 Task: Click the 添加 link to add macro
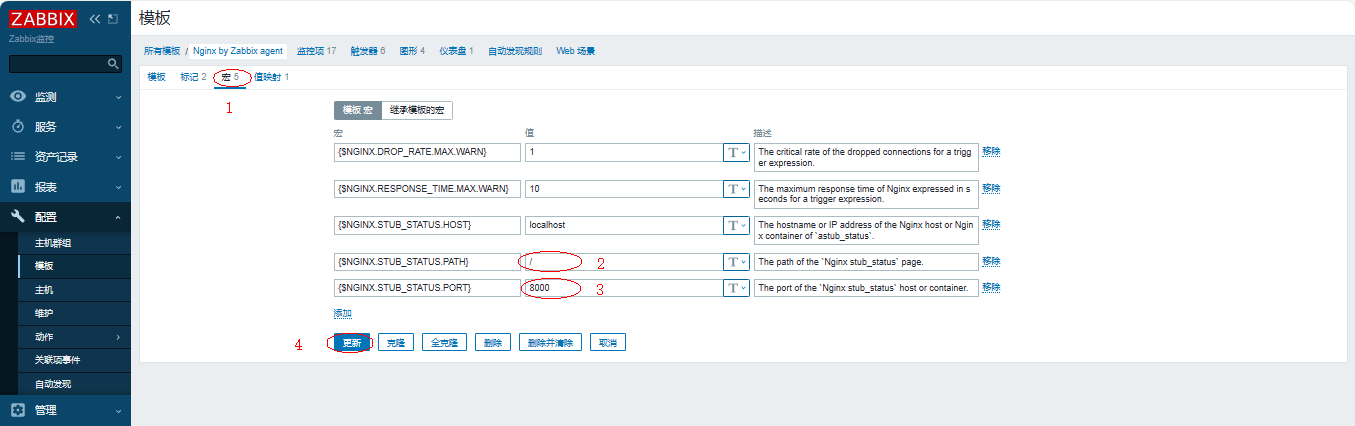342,313
